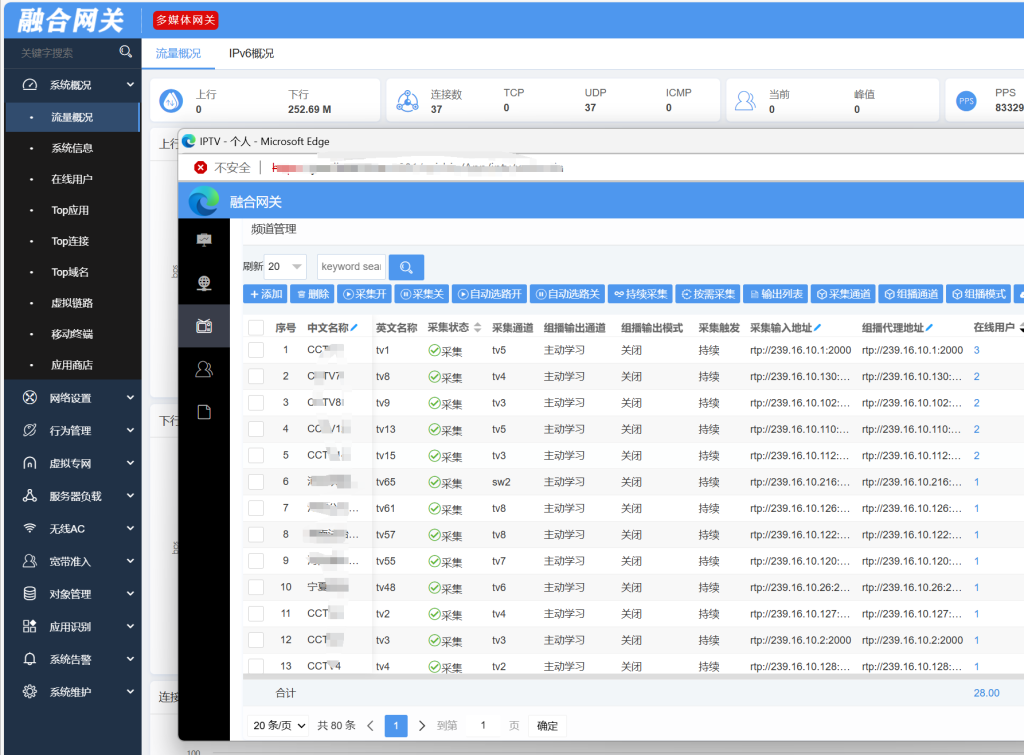
Task: Open the refresh interval 20 dropdown
Action: click(285, 266)
